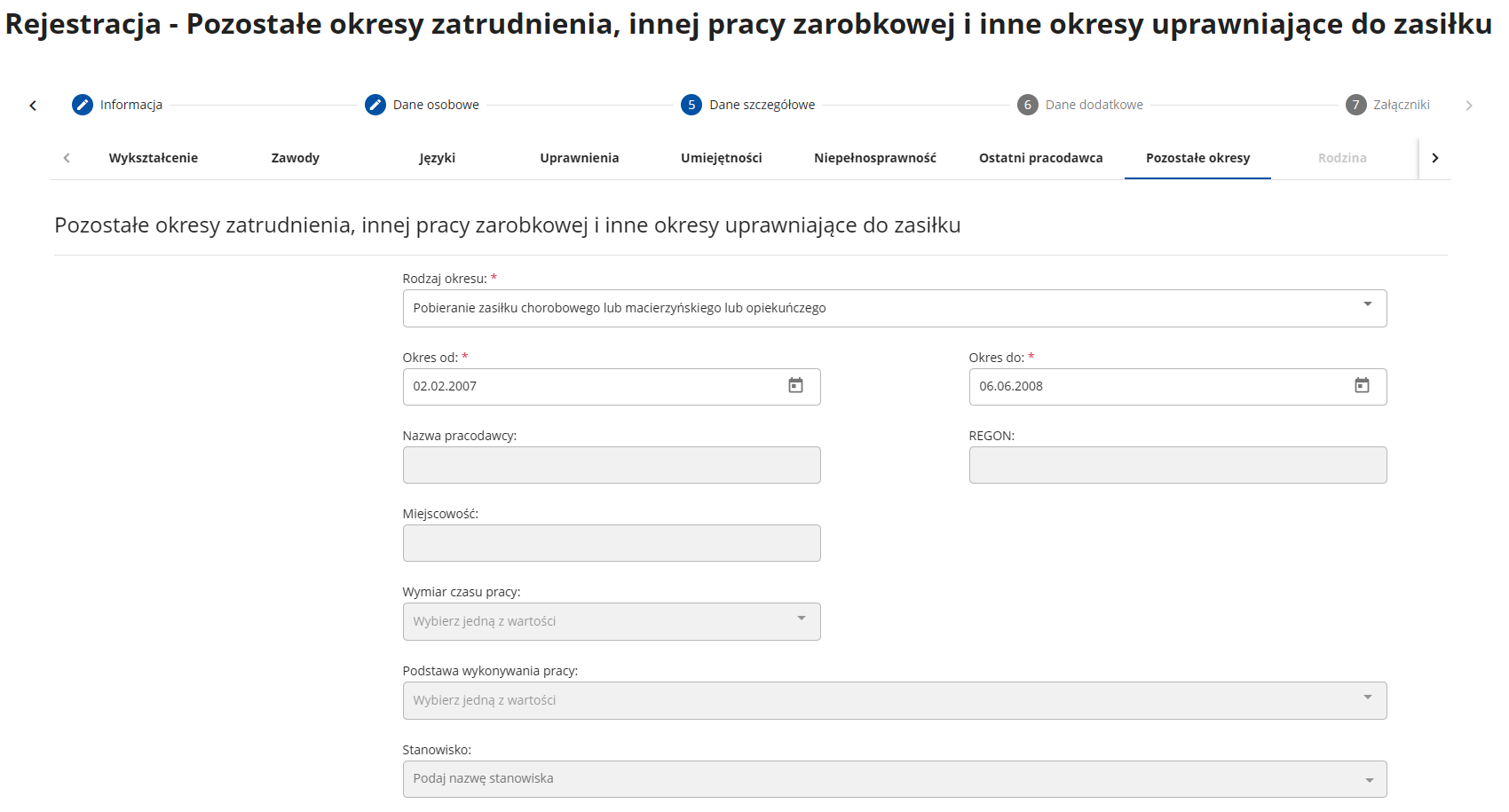Click selected value Pobieranie zasiłku chorobowego
This screenshot has height=812, width=1509.
(x=620, y=308)
